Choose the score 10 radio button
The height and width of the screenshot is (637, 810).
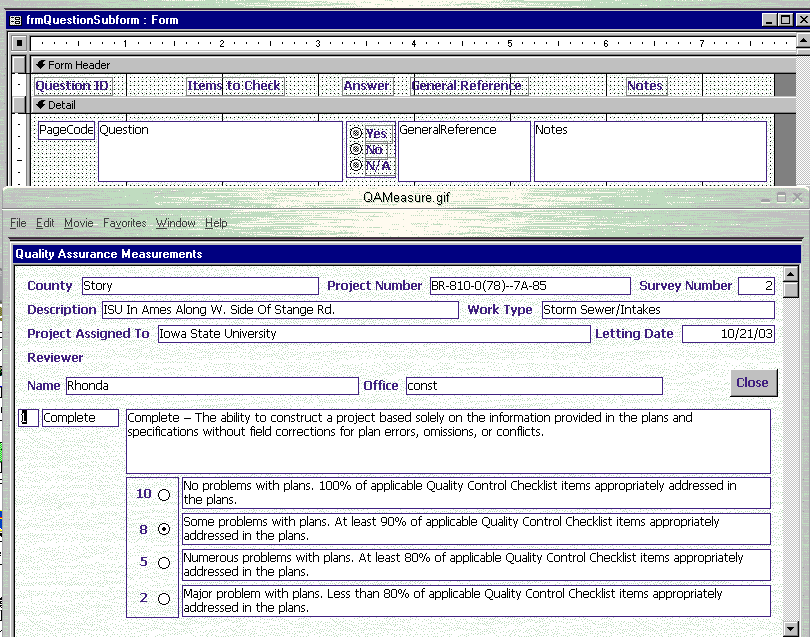[164, 495]
